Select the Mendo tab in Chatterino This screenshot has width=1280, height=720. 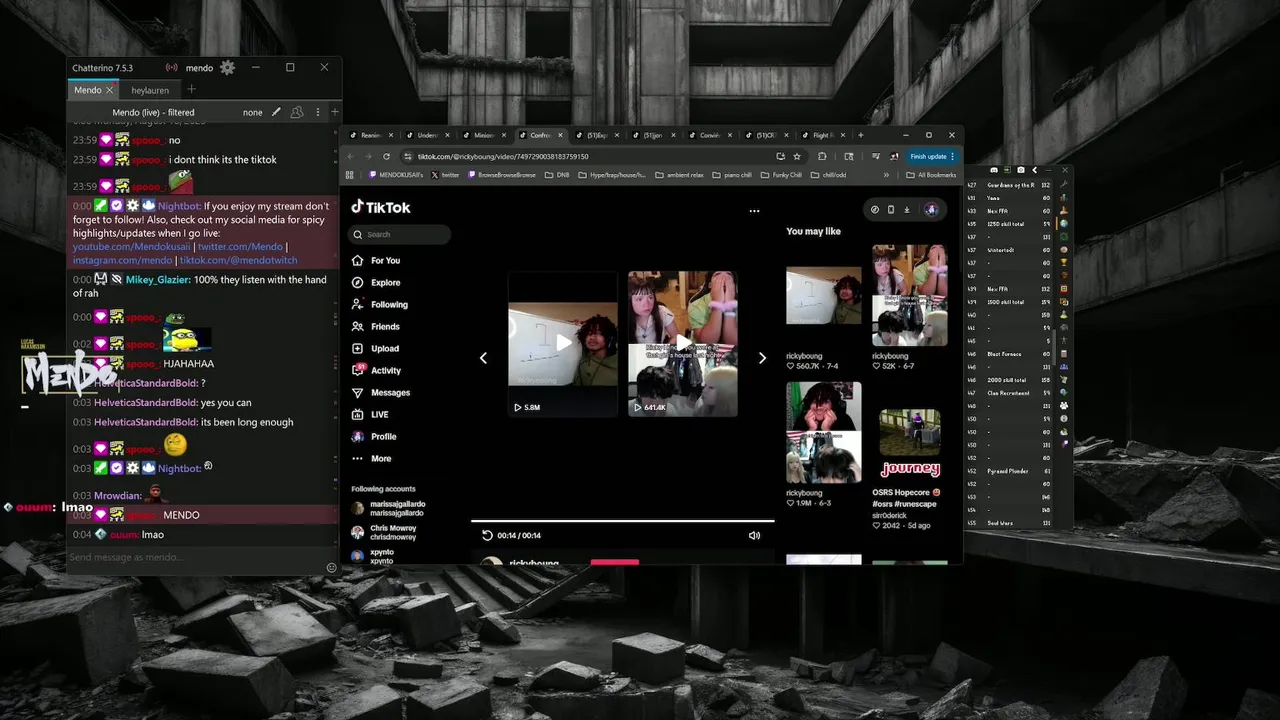click(87, 90)
